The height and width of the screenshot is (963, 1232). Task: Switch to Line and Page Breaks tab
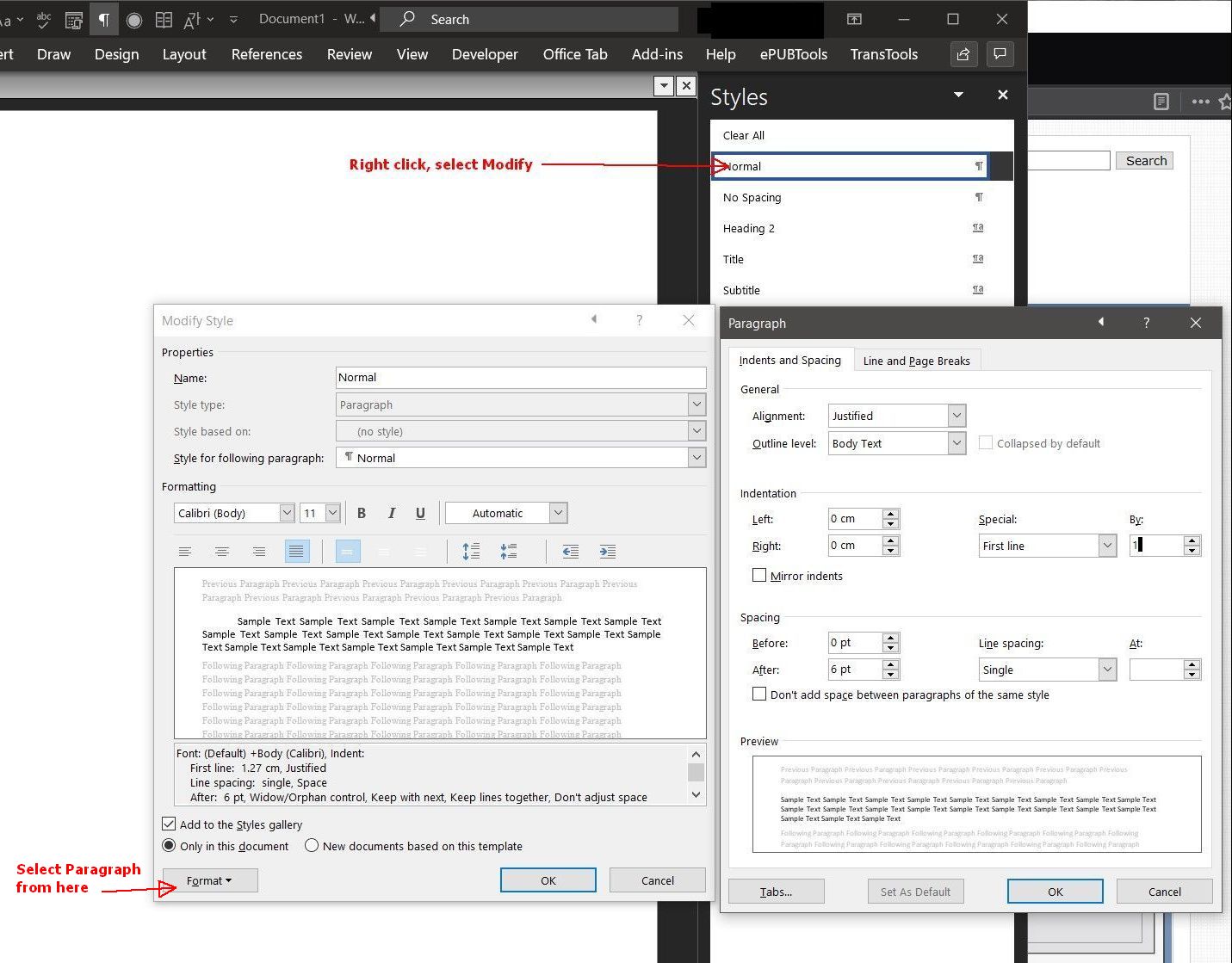click(x=916, y=361)
